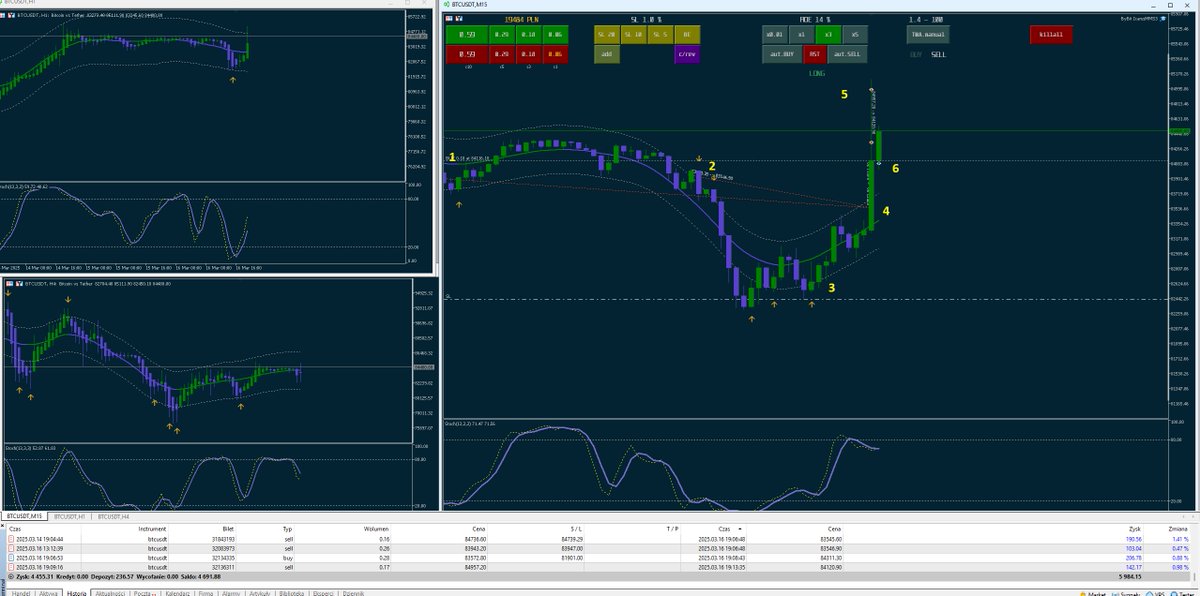Image resolution: width=1200 pixels, height=596 pixels.
Task: Set stop loss with SL 10 button
Action: (x=632, y=33)
